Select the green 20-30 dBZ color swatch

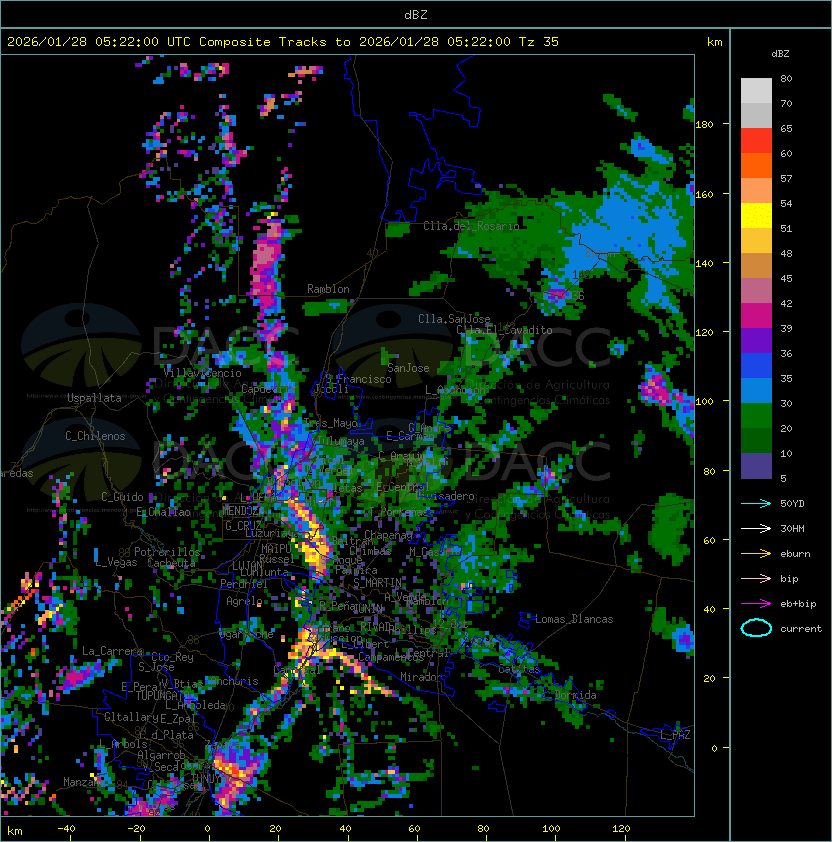pyautogui.click(x=756, y=416)
